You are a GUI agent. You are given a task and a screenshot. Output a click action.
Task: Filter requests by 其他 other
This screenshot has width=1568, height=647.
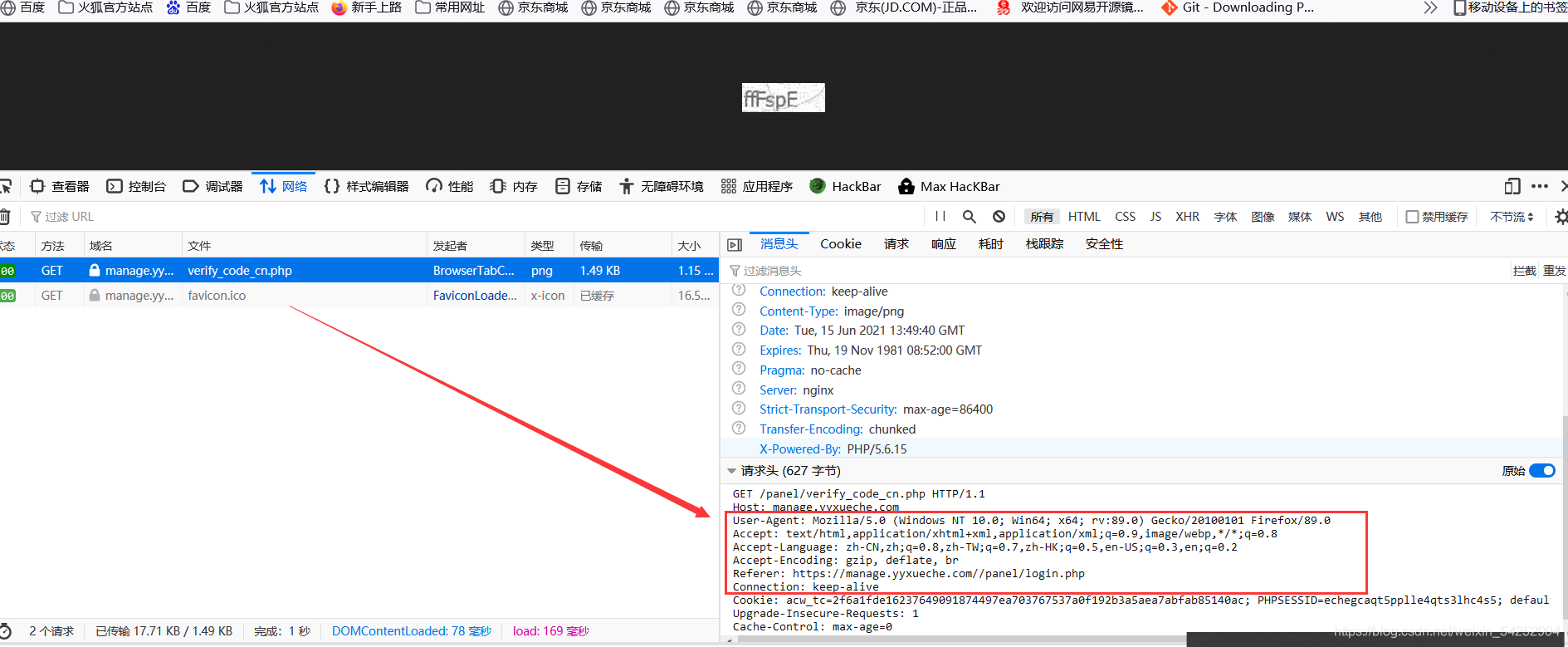[1370, 216]
